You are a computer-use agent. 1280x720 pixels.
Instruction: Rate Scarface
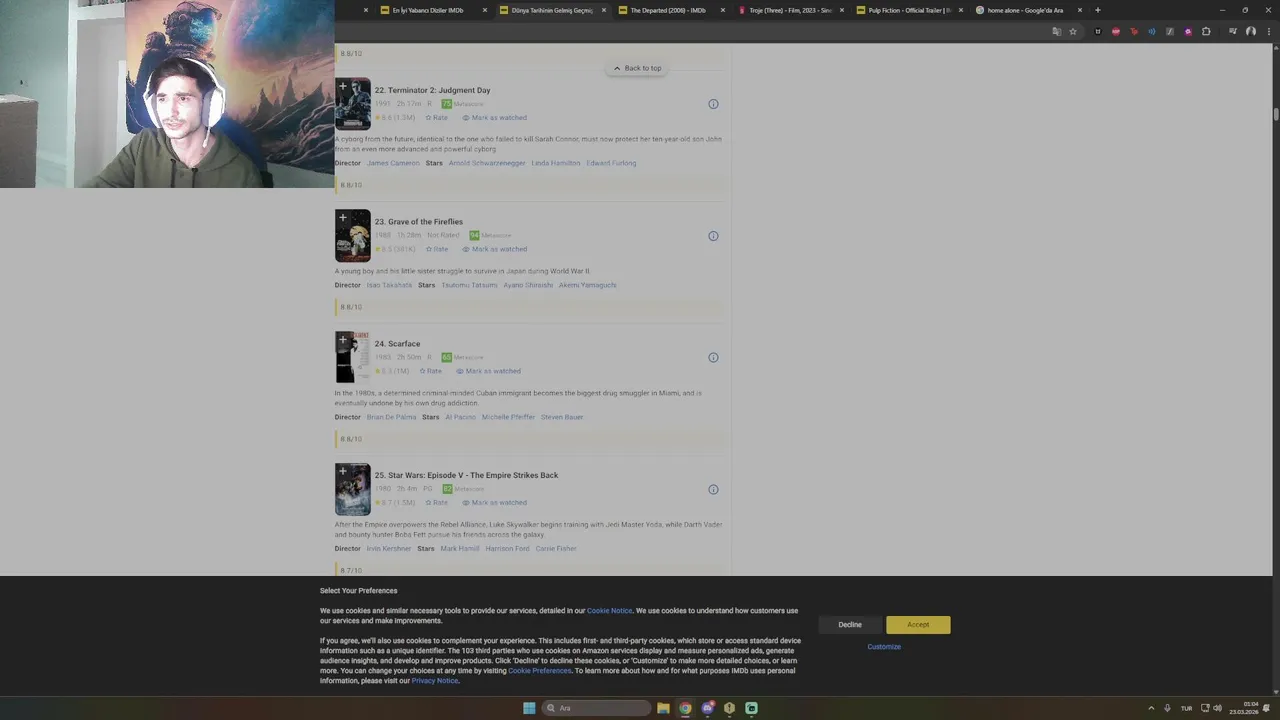coord(431,371)
